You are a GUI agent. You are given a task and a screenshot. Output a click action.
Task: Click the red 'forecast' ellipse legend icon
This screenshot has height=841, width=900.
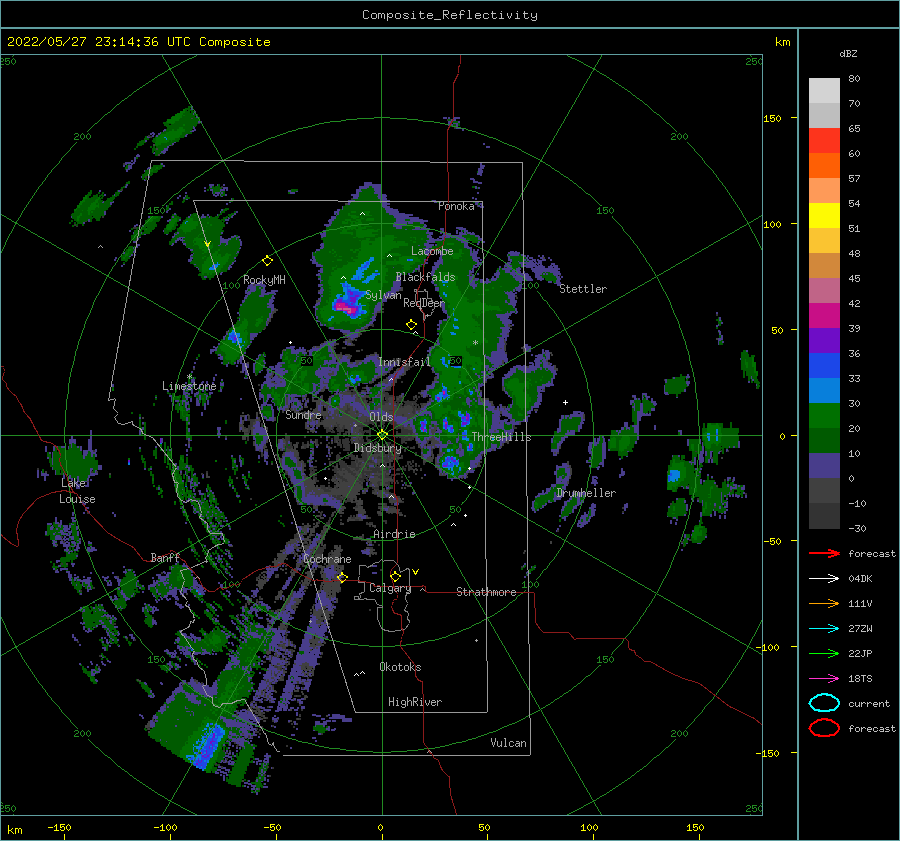coord(824,728)
